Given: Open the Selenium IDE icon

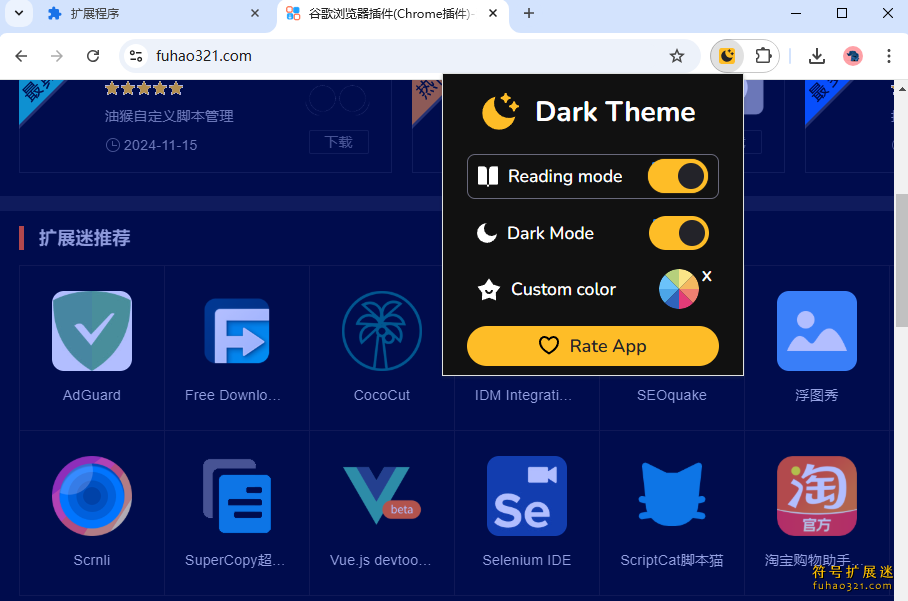Looking at the screenshot, I should [x=527, y=496].
